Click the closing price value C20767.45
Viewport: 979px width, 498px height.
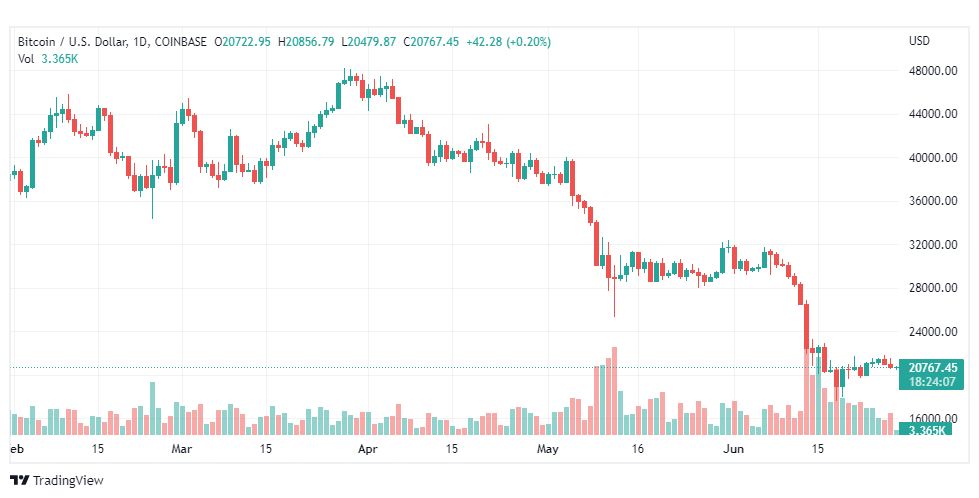(431, 42)
